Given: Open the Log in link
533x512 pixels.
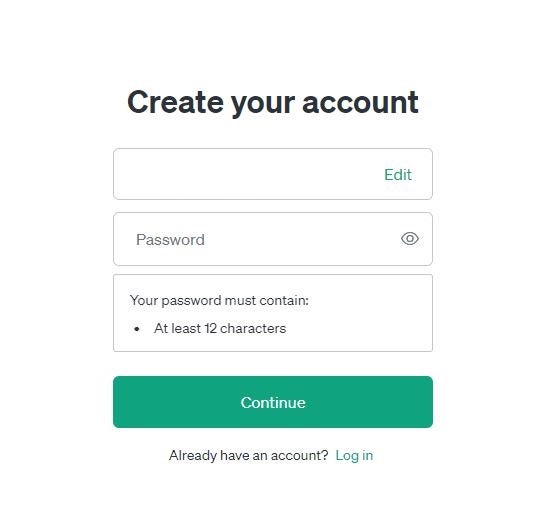Looking at the screenshot, I should [x=354, y=456].
